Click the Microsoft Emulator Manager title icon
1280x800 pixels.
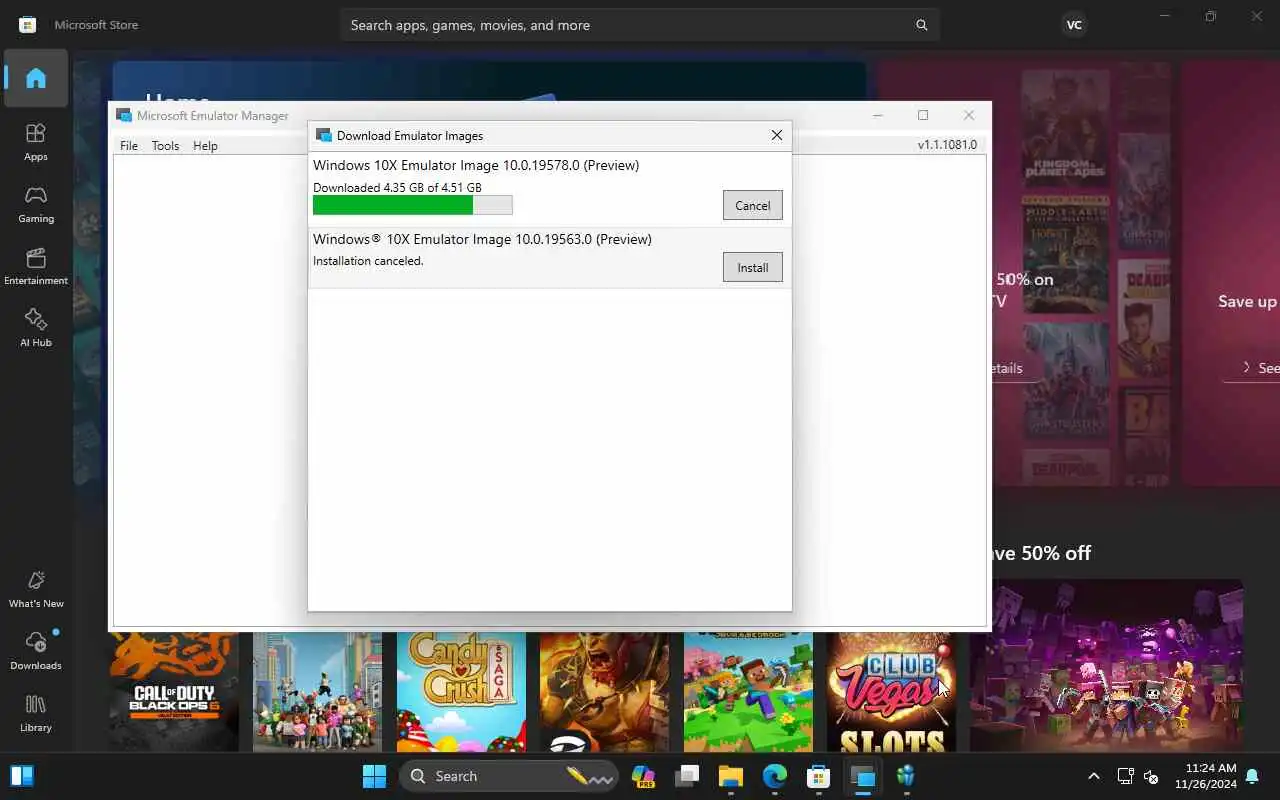click(124, 115)
